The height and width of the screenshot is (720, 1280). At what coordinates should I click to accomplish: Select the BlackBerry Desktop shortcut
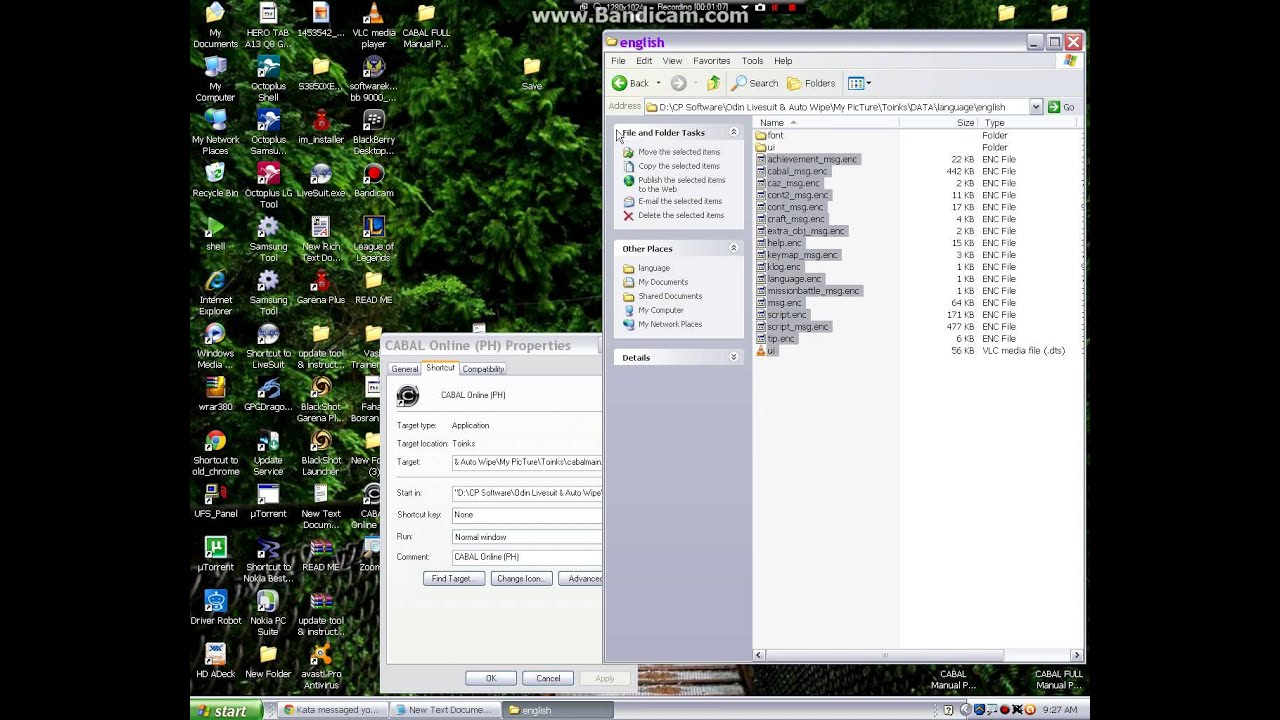(x=373, y=133)
